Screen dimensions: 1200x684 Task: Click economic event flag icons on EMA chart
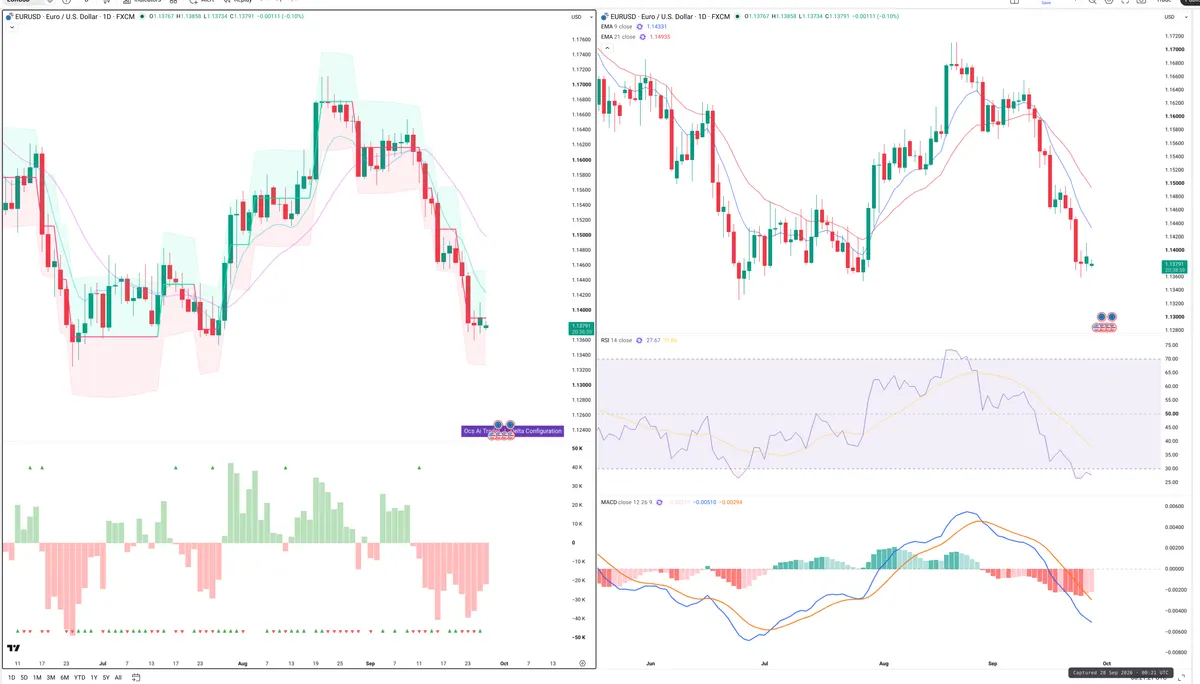coord(1105,322)
